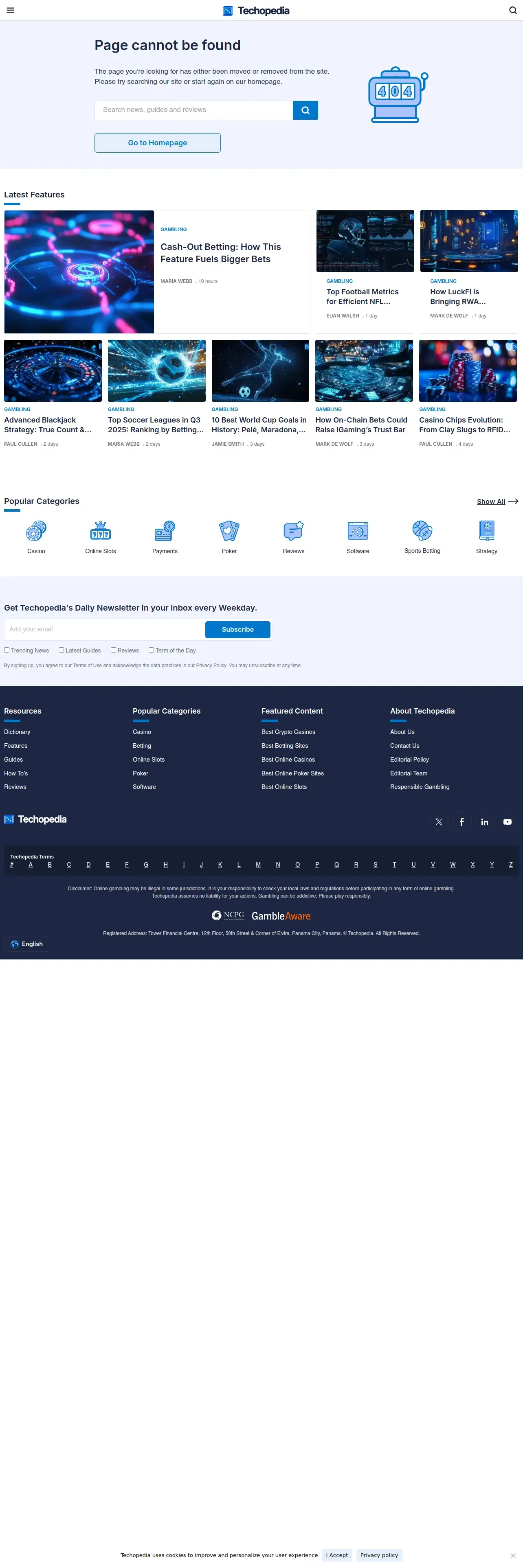
Task: Open Guides in footer Resources
Action: coord(13,760)
